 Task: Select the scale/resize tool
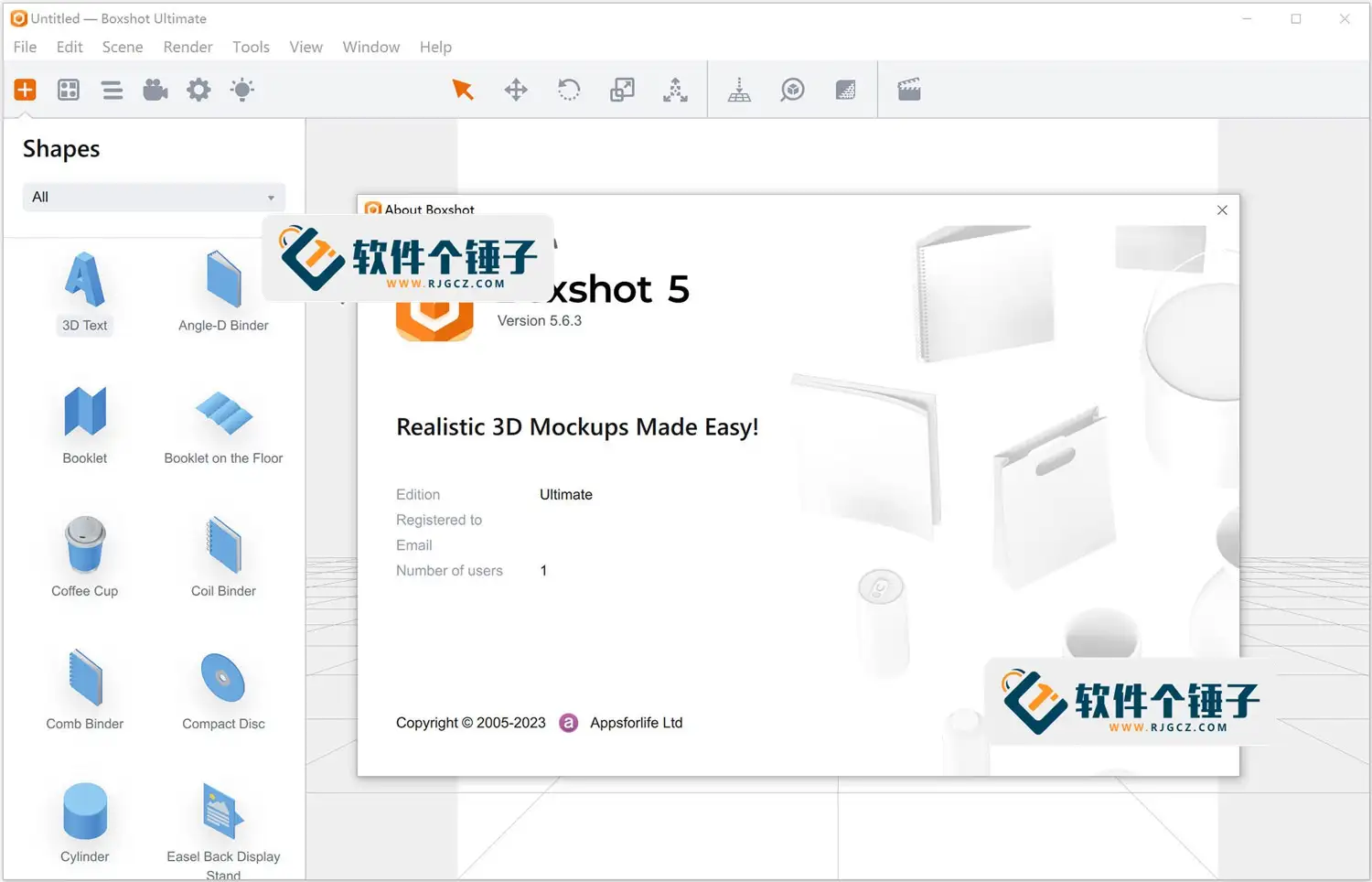click(622, 90)
